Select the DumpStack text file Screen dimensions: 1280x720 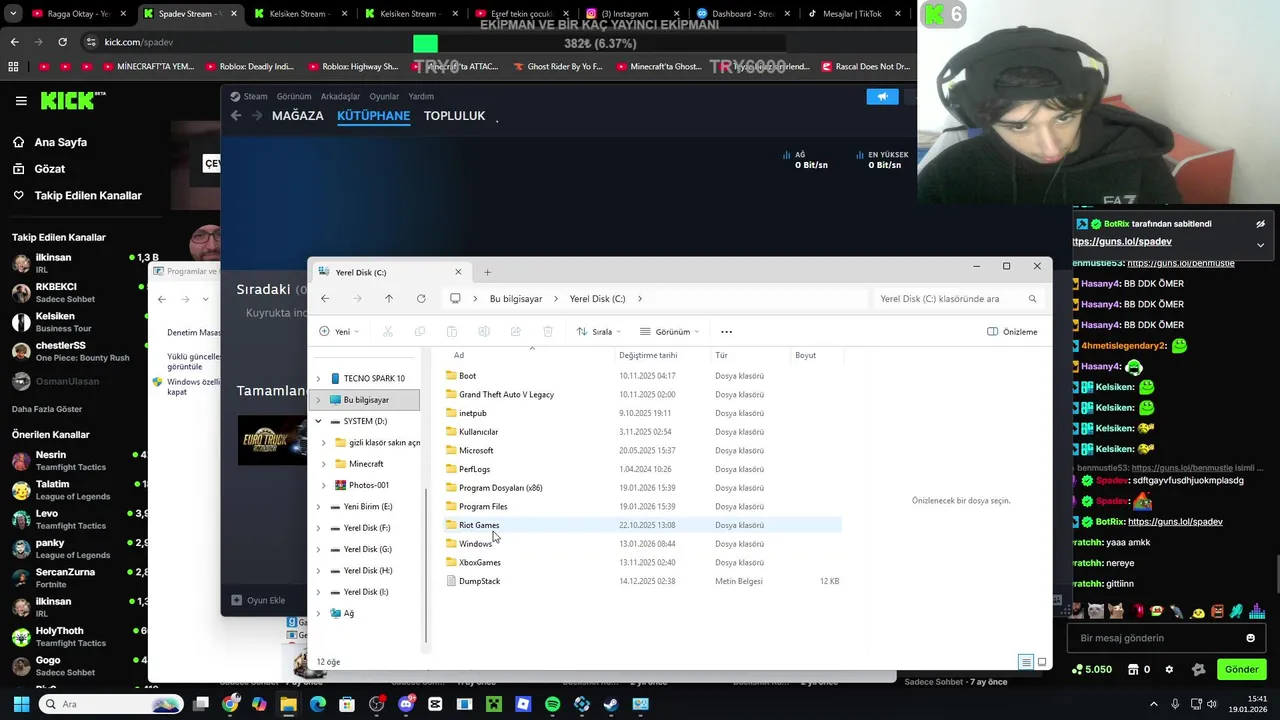click(641, 581)
